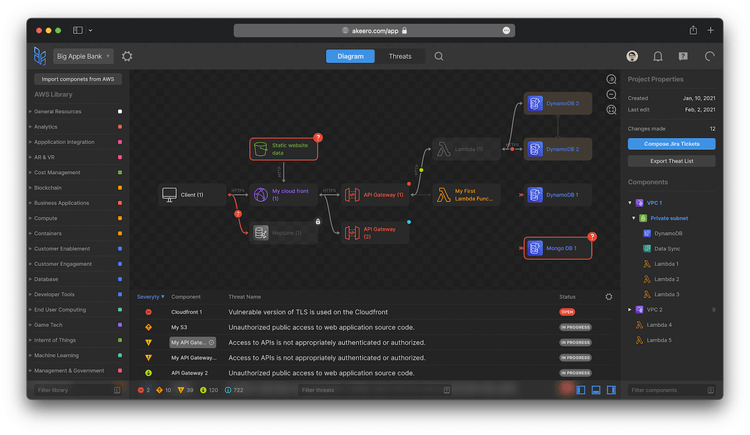750x435 pixels.
Task: Toggle the left sidebar panel view
Action: (581, 390)
